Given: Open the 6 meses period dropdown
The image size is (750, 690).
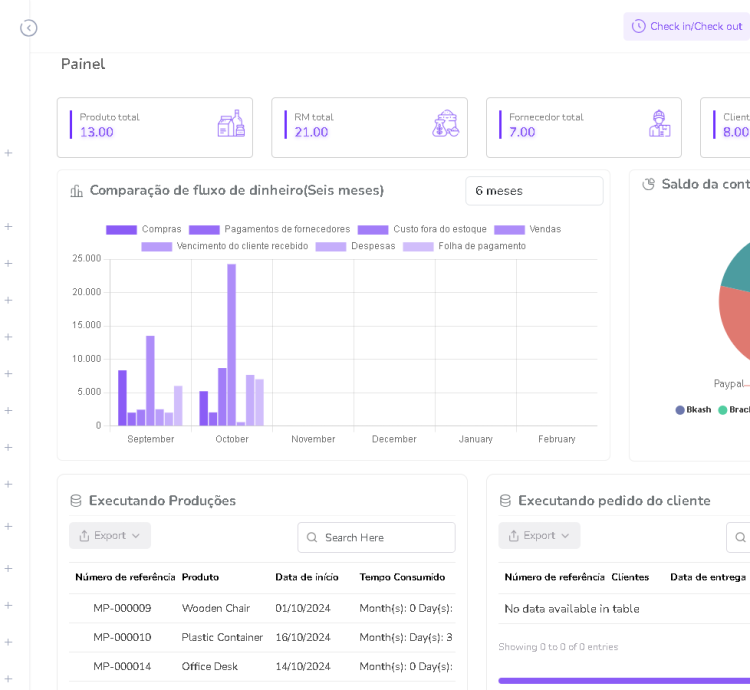Looking at the screenshot, I should [534, 191].
